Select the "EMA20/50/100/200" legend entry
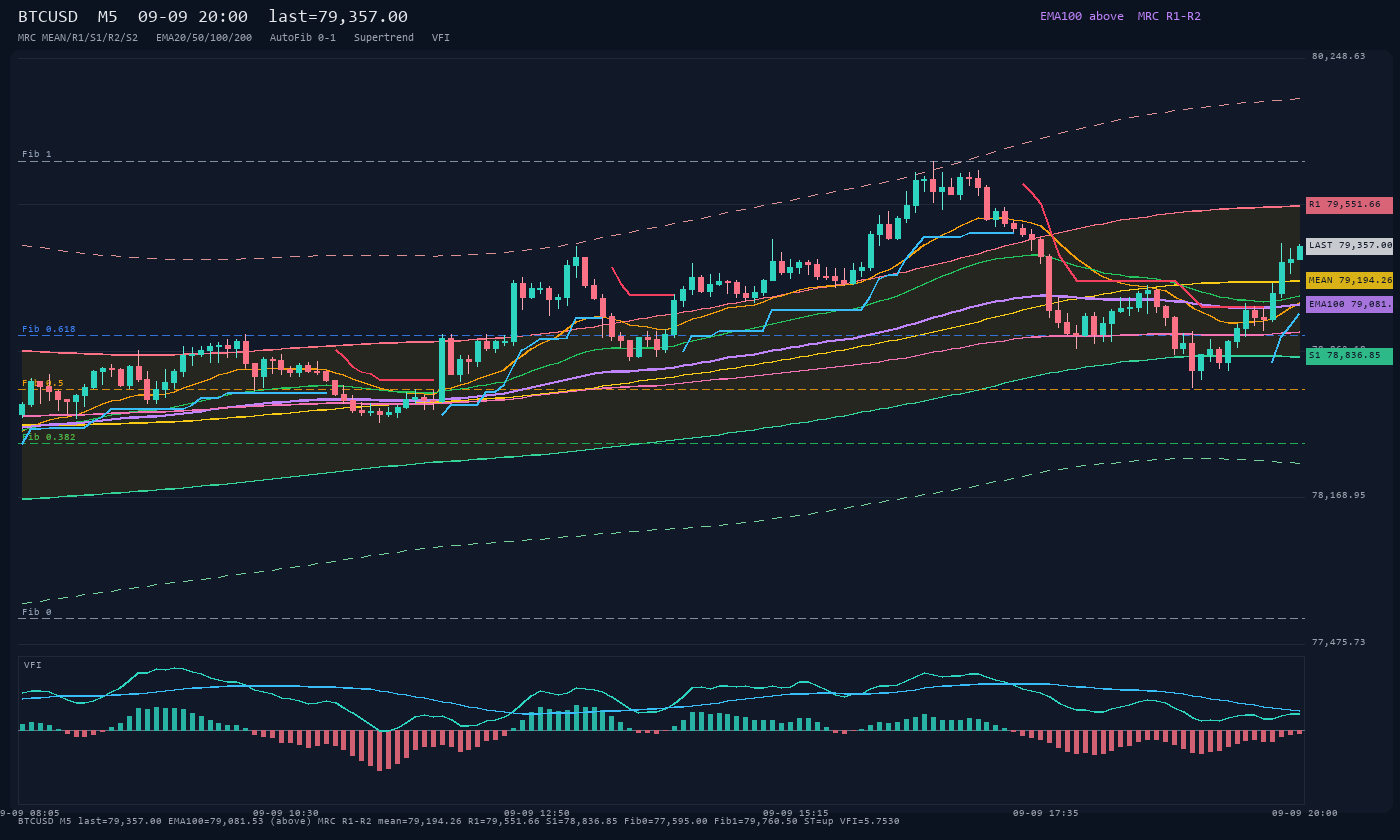The height and width of the screenshot is (840, 1400). click(204, 37)
